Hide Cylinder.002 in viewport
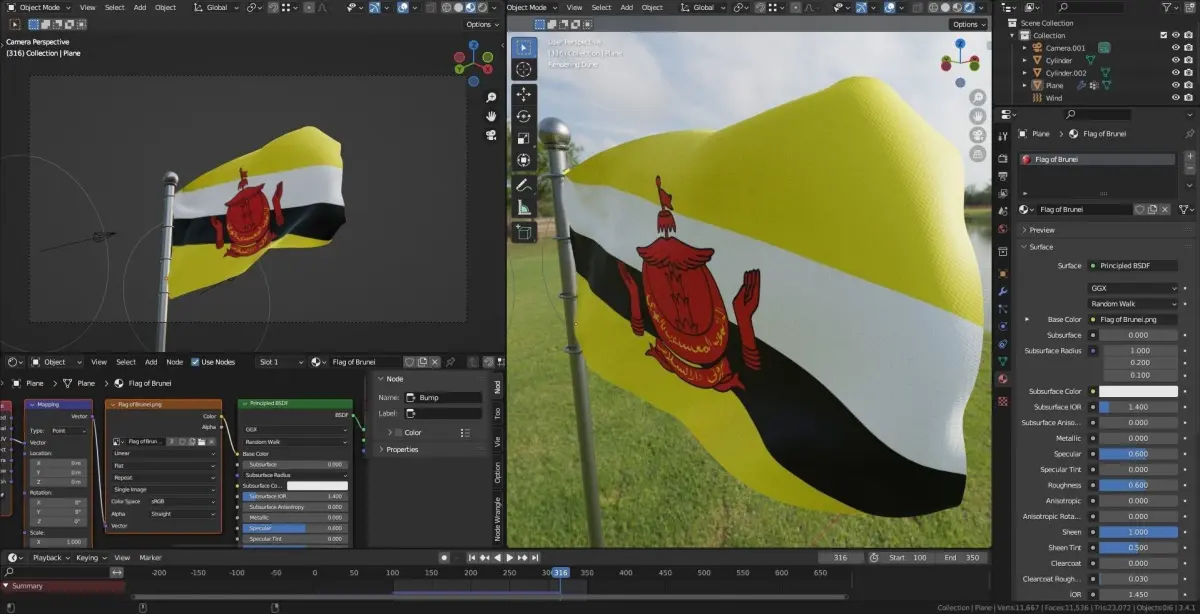The image size is (1200, 614). 1175,73
